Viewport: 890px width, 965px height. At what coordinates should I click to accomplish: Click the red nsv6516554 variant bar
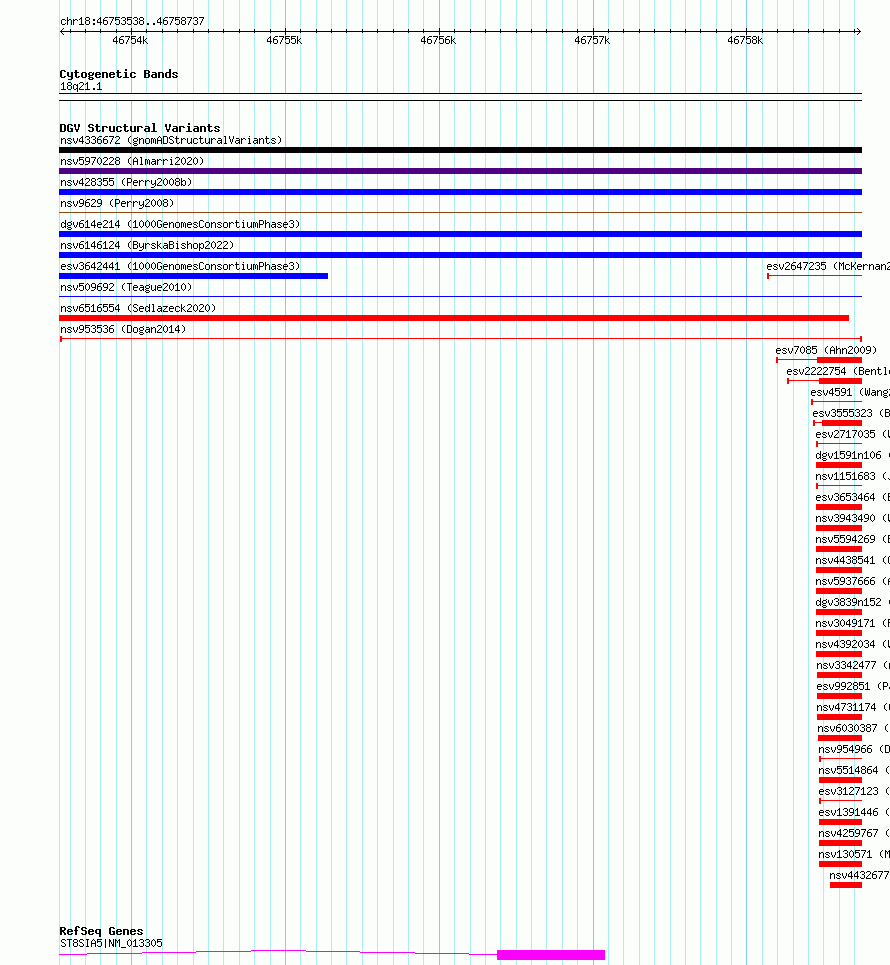click(x=454, y=318)
